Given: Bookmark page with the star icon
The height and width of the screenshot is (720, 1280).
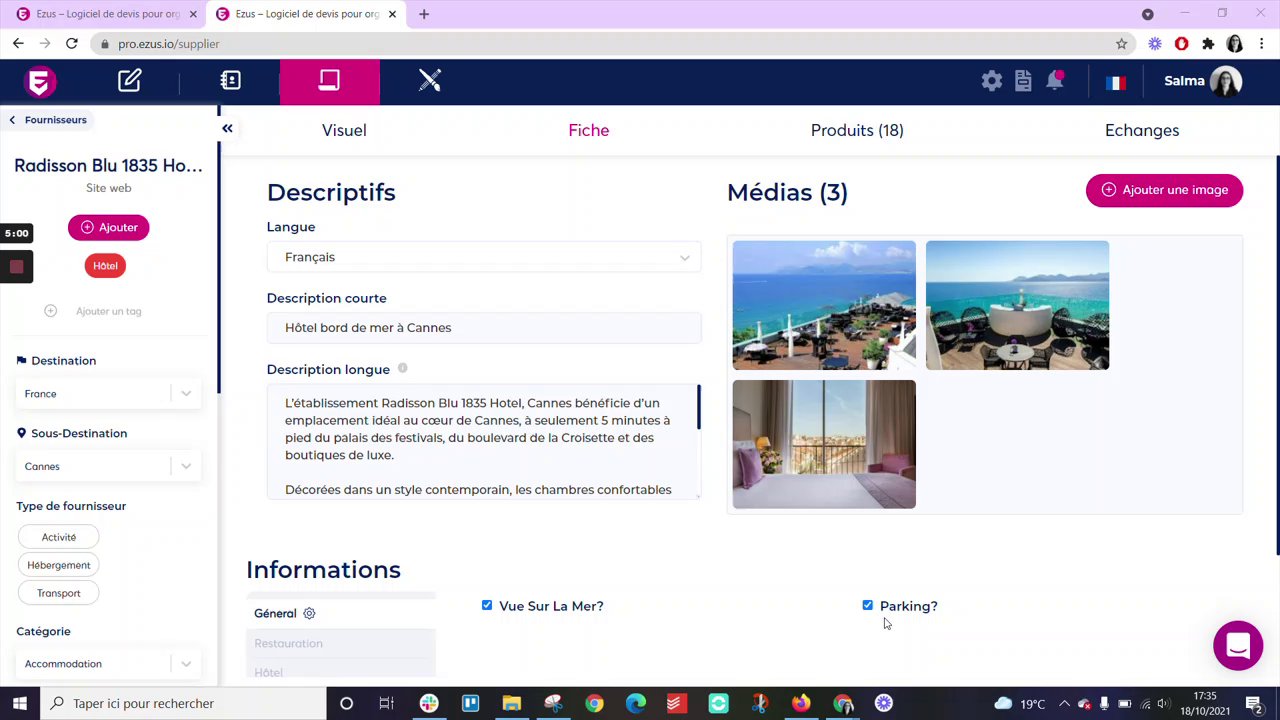Looking at the screenshot, I should [1121, 44].
